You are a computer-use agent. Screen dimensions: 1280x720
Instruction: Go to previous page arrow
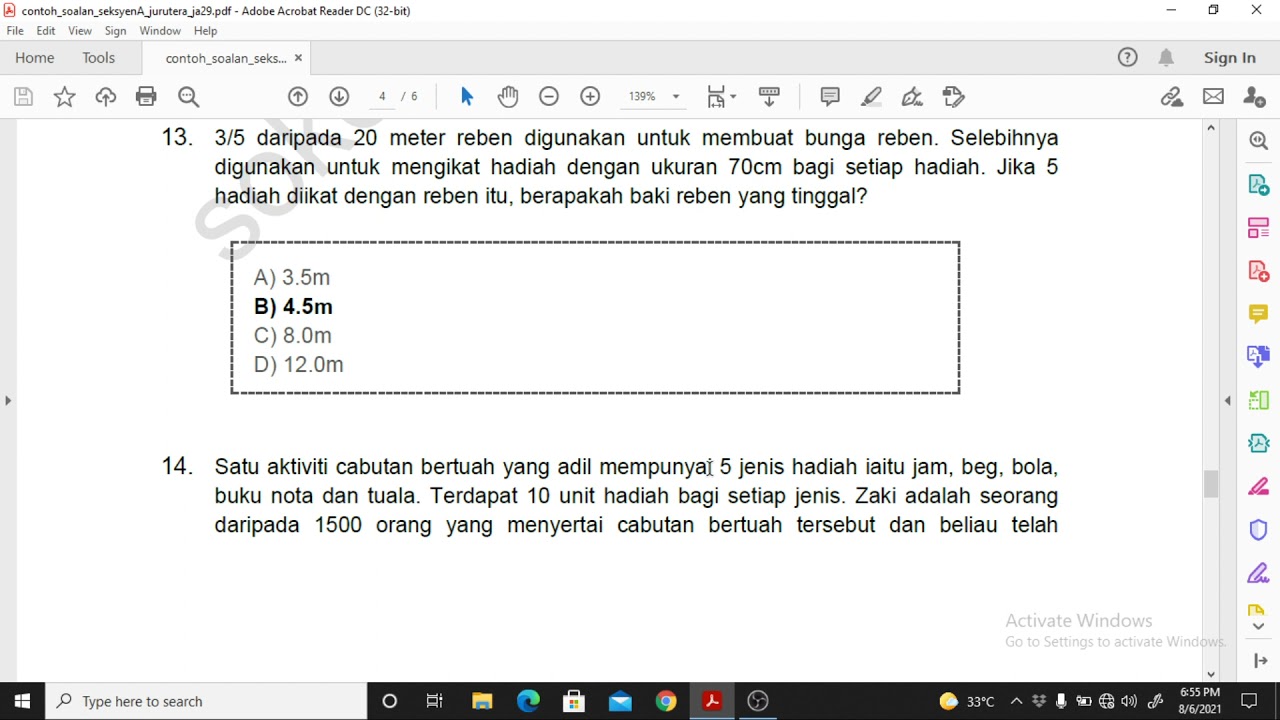[298, 97]
